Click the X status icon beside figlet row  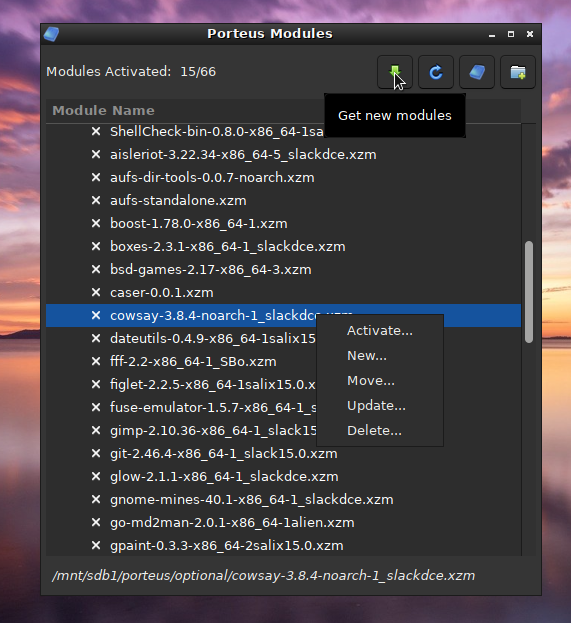tap(96, 384)
